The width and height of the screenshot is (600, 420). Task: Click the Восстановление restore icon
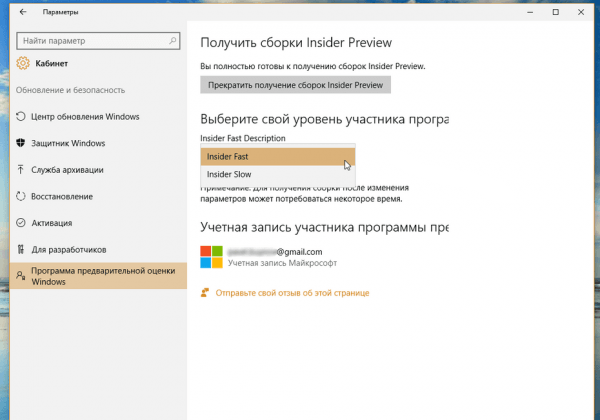[x=21, y=196]
